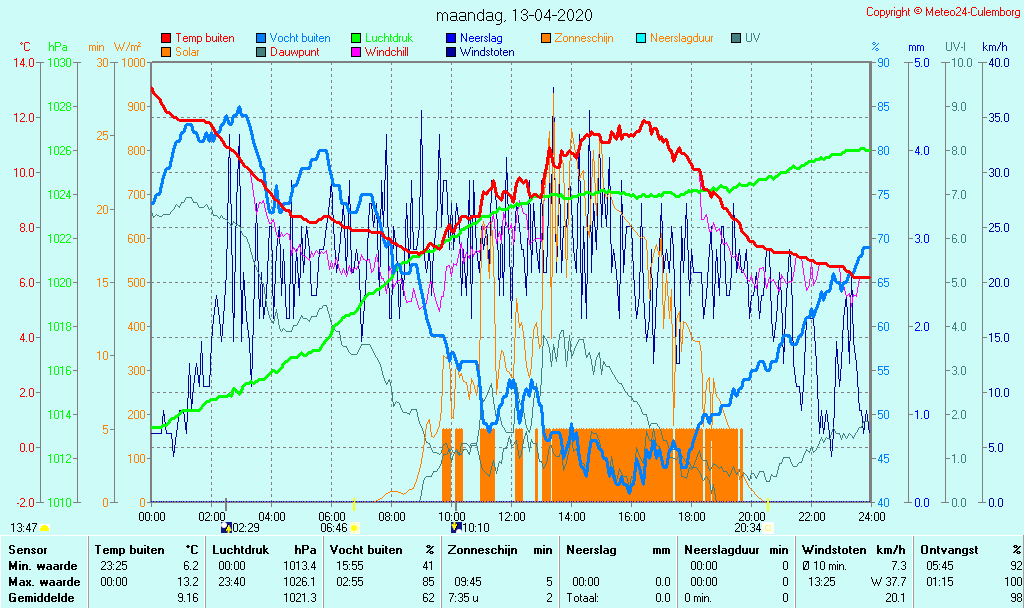Select the Windstoten legend label

[487, 52]
